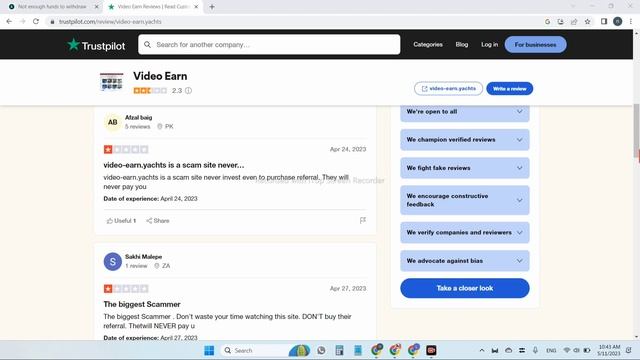Open the WhatsApp icon in taskbar
Screen dimensions: 640x360
(321, 350)
